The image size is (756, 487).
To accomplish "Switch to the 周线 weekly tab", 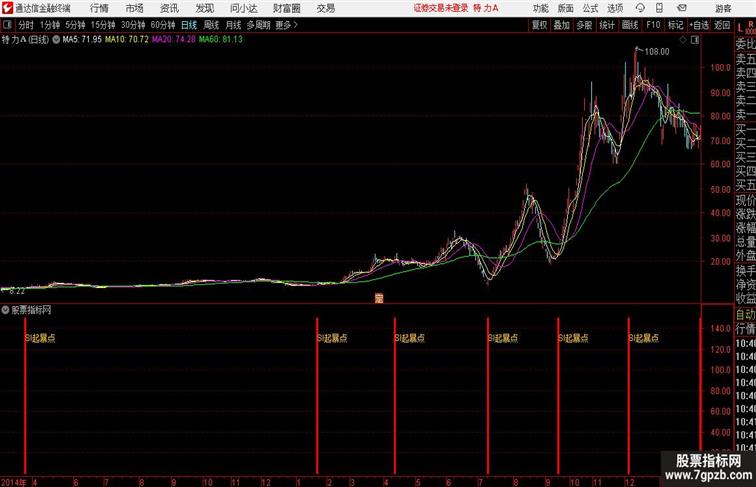I will pos(211,25).
